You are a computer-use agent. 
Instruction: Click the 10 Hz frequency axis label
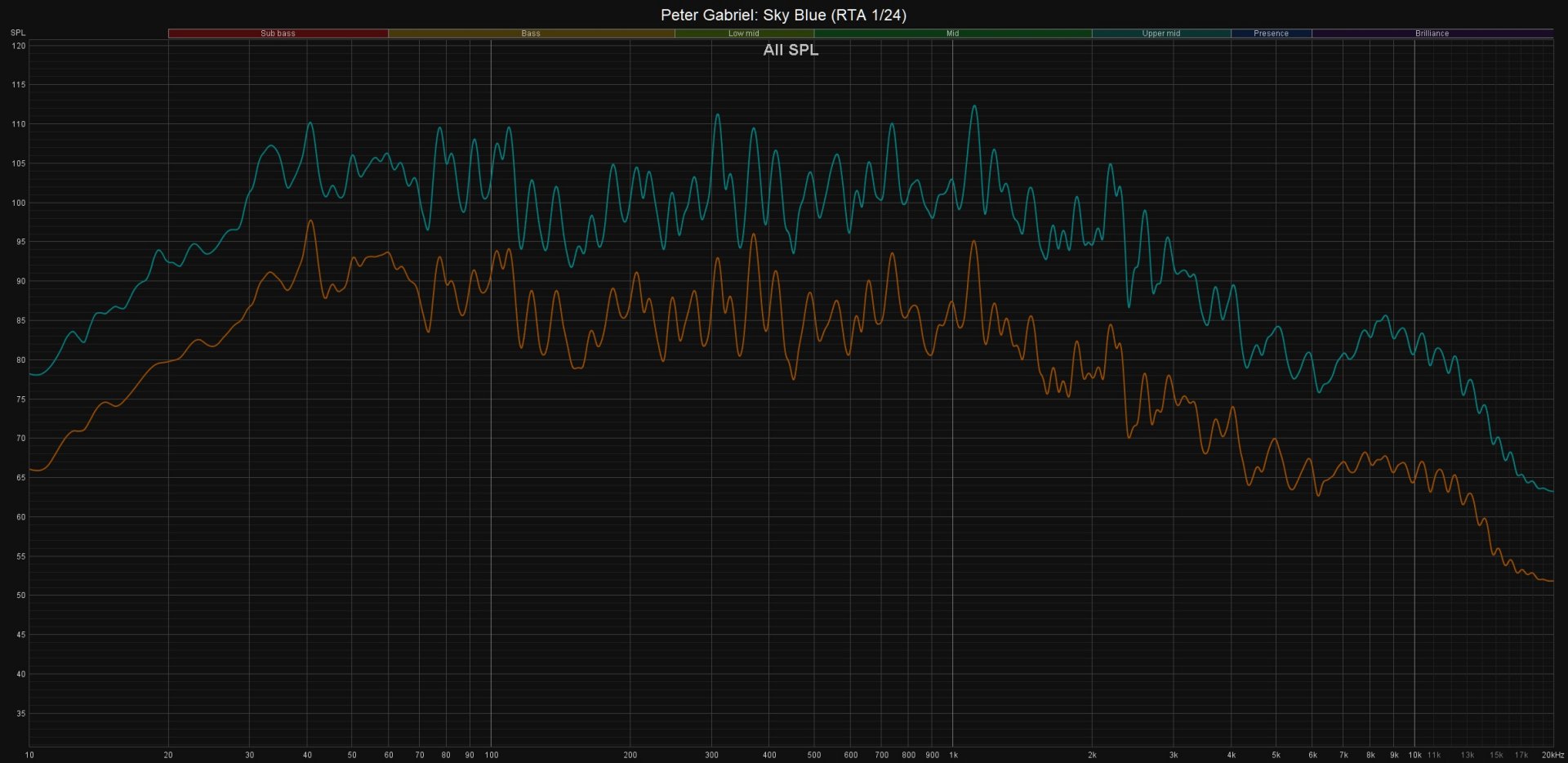click(29, 755)
